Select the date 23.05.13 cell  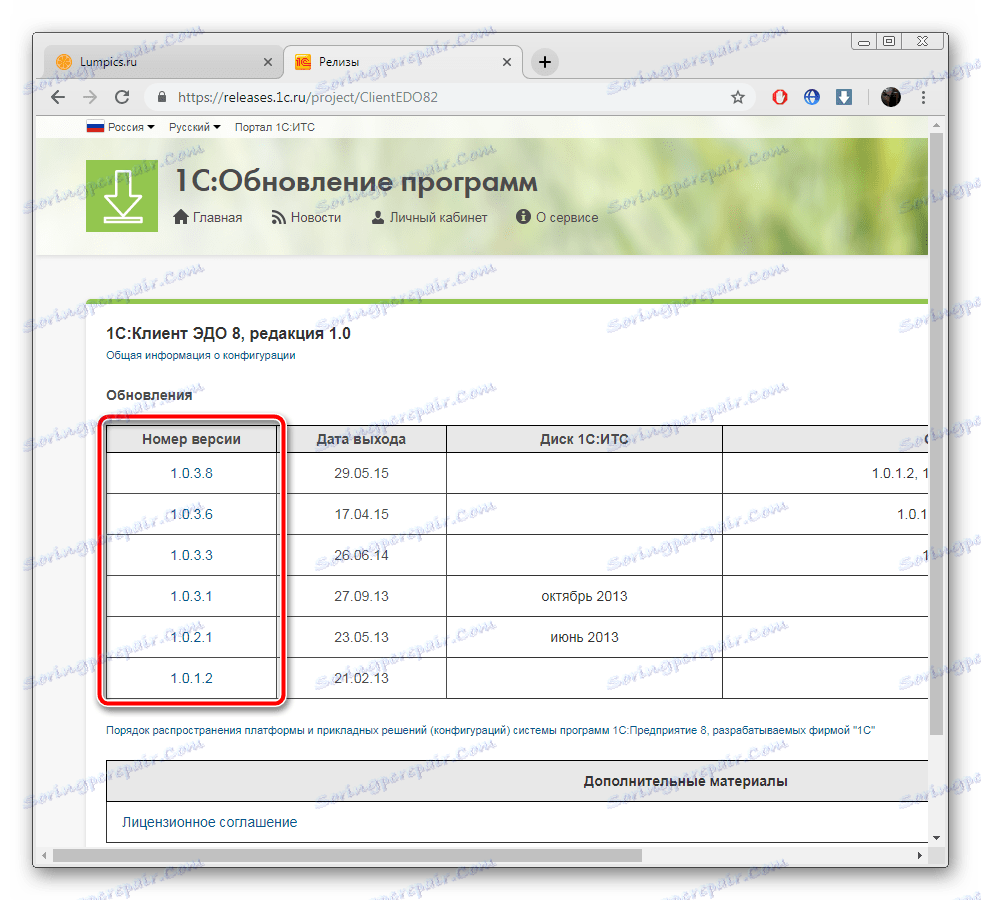[361, 637]
